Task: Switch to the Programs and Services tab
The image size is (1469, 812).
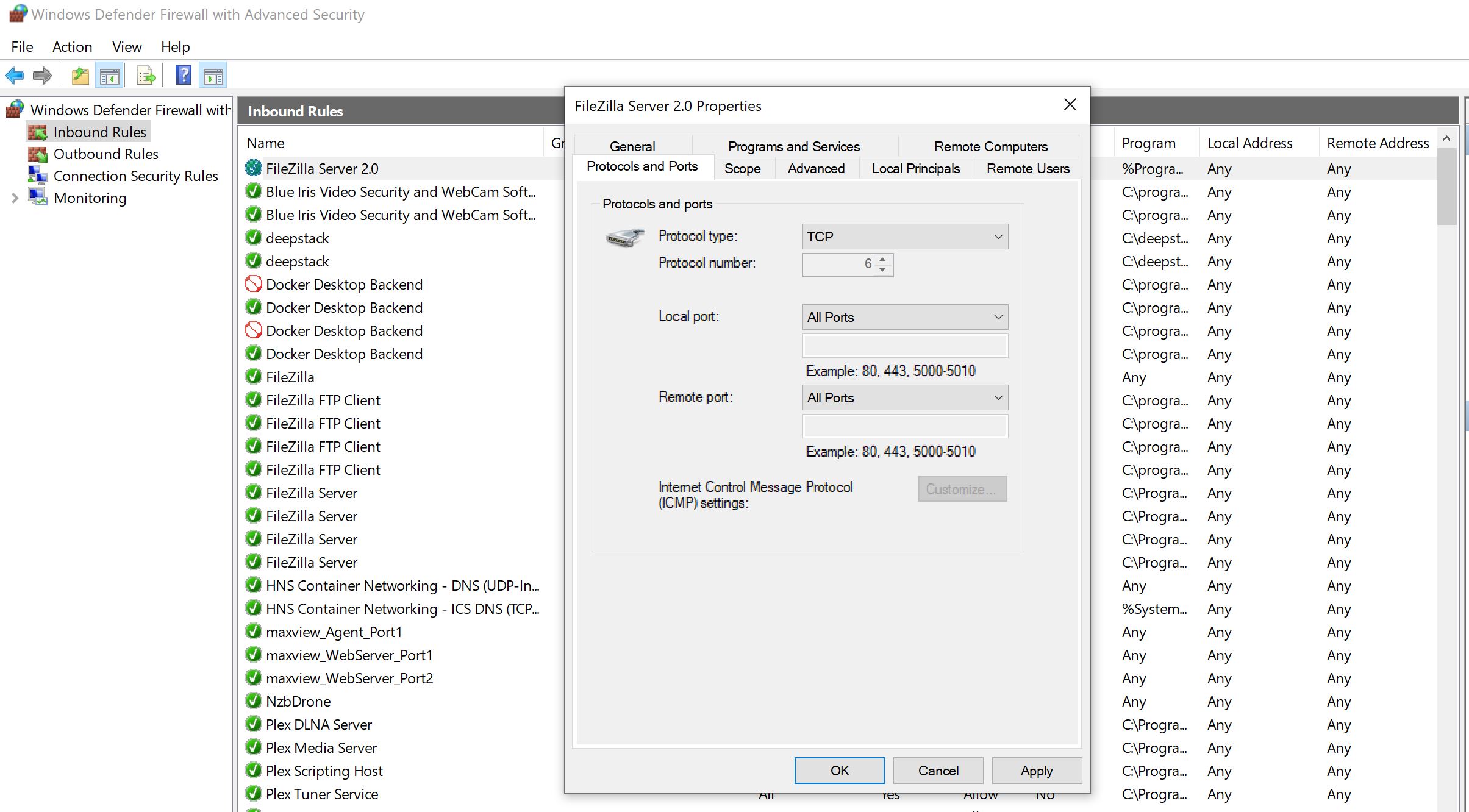Action: [794, 146]
